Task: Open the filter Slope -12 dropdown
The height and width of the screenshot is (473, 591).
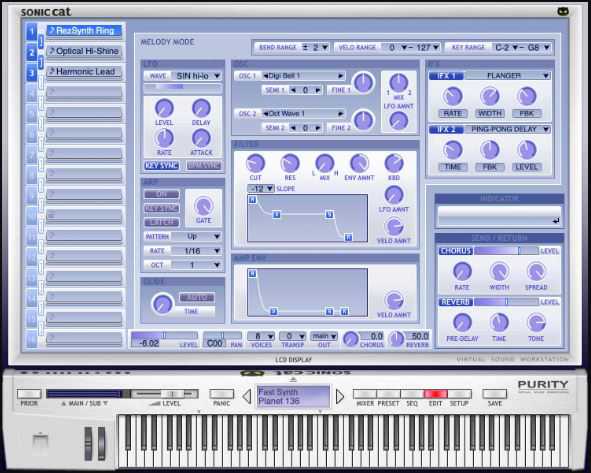Action: [x=260, y=188]
